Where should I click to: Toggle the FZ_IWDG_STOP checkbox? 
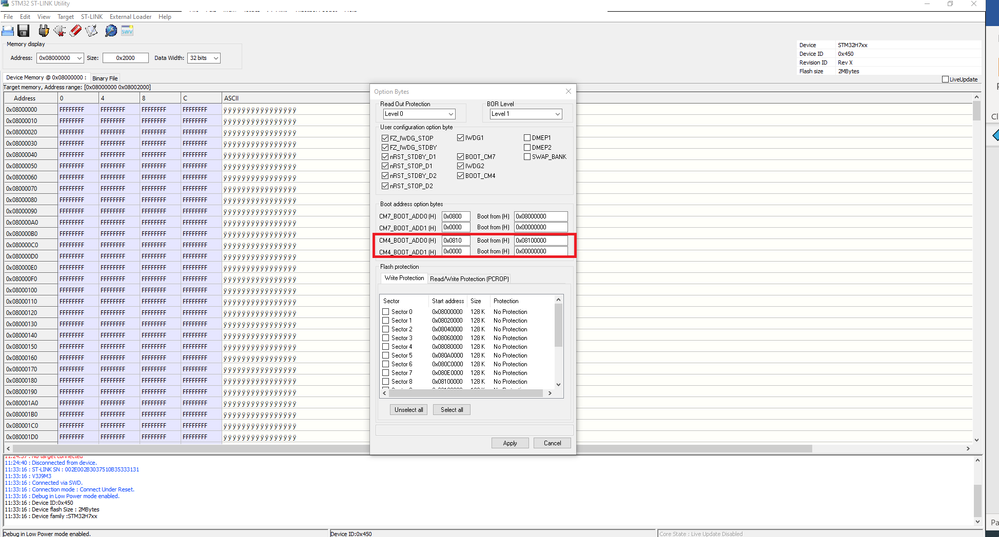[385, 138]
